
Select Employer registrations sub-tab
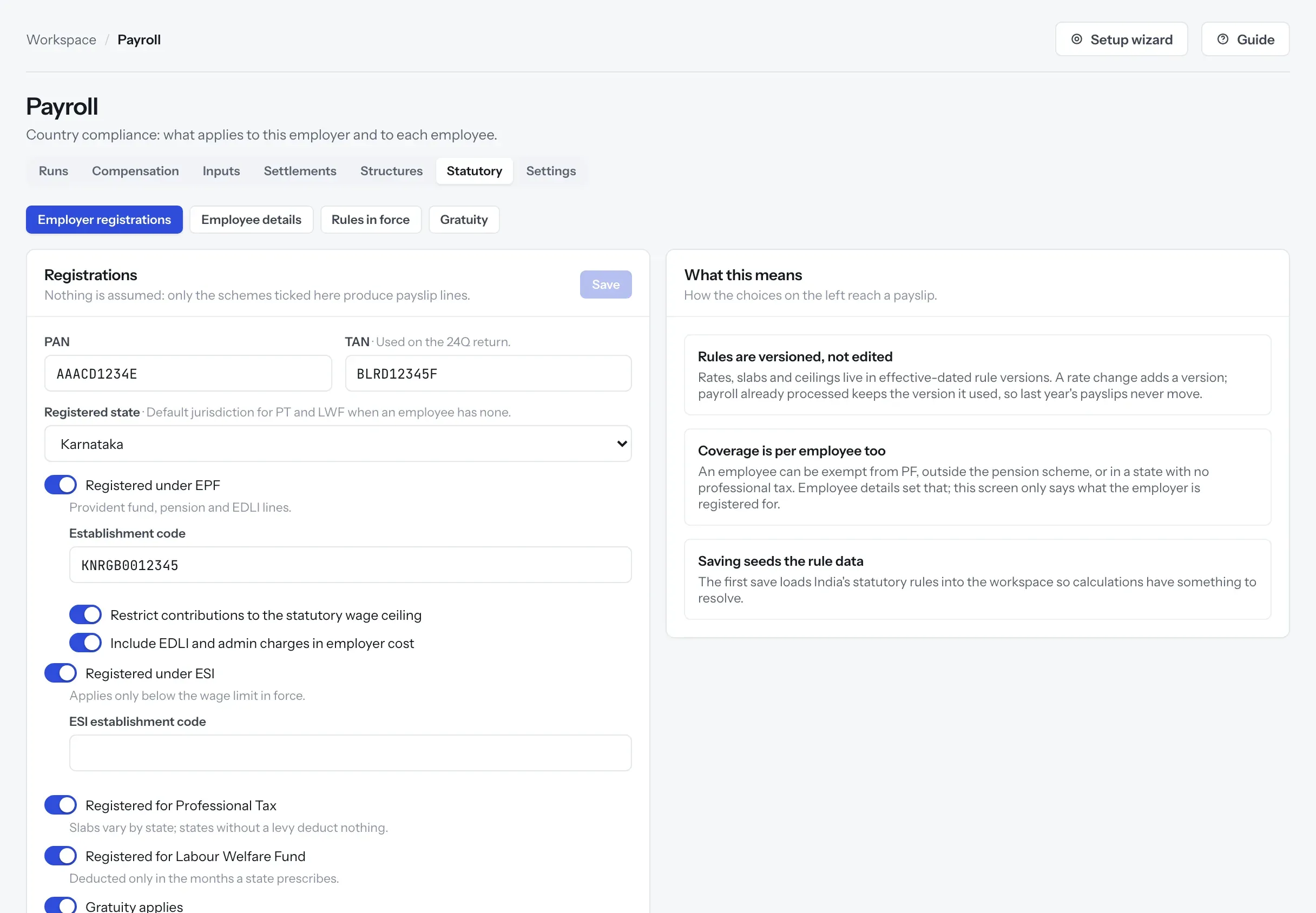pos(104,220)
